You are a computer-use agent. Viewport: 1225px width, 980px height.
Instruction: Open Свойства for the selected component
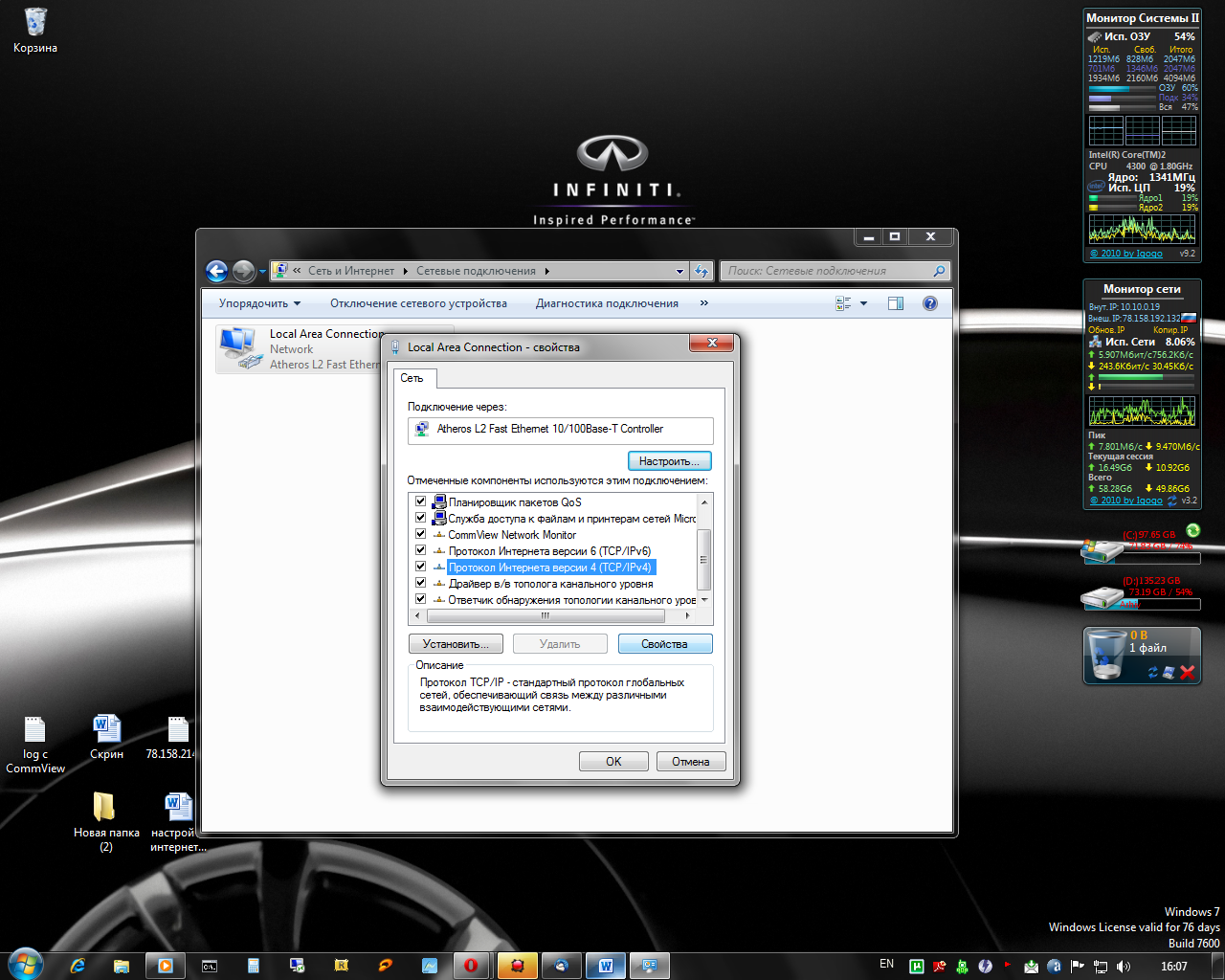click(664, 644)
